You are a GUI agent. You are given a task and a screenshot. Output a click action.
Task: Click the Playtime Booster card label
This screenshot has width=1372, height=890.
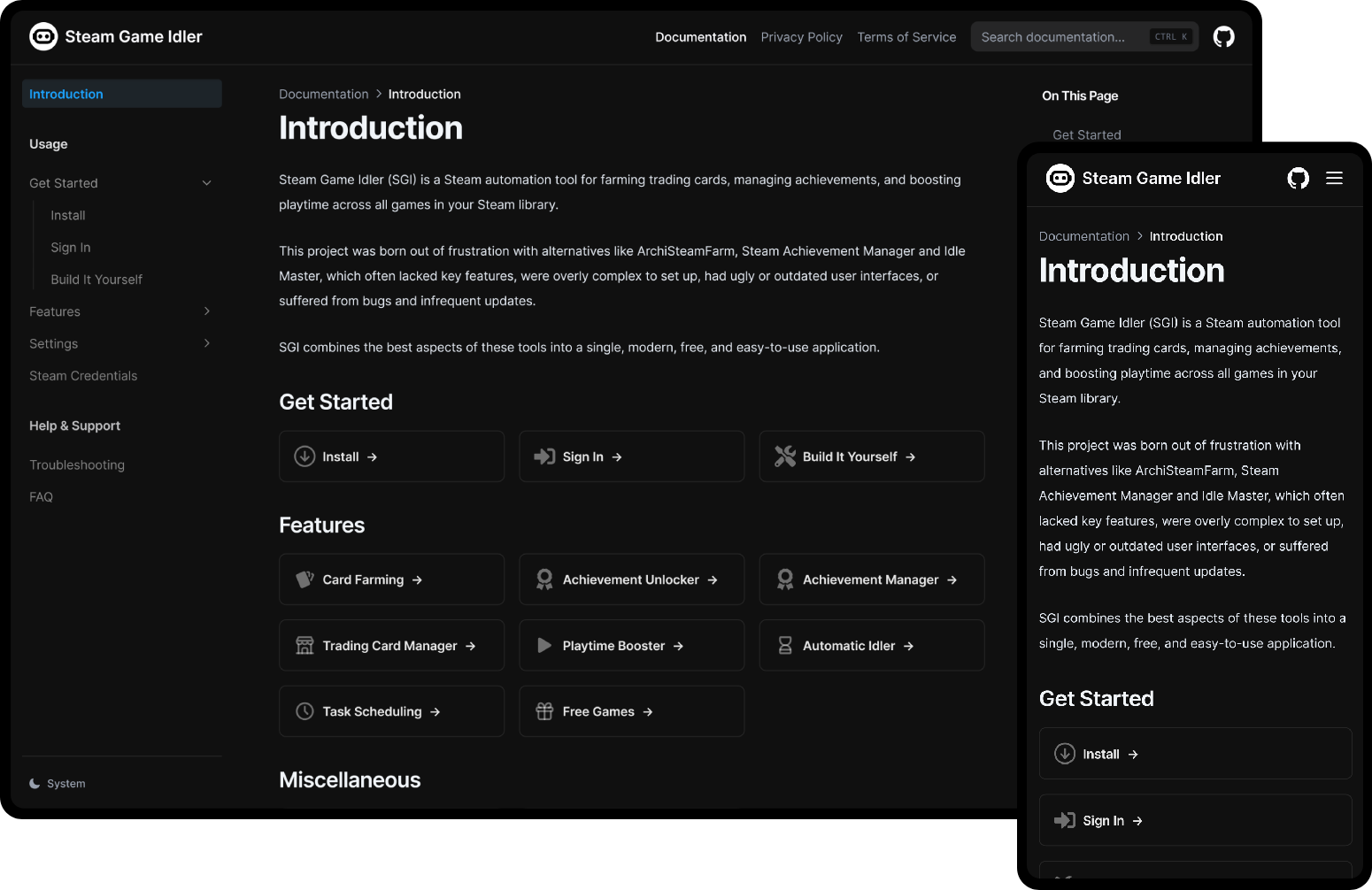613,646
